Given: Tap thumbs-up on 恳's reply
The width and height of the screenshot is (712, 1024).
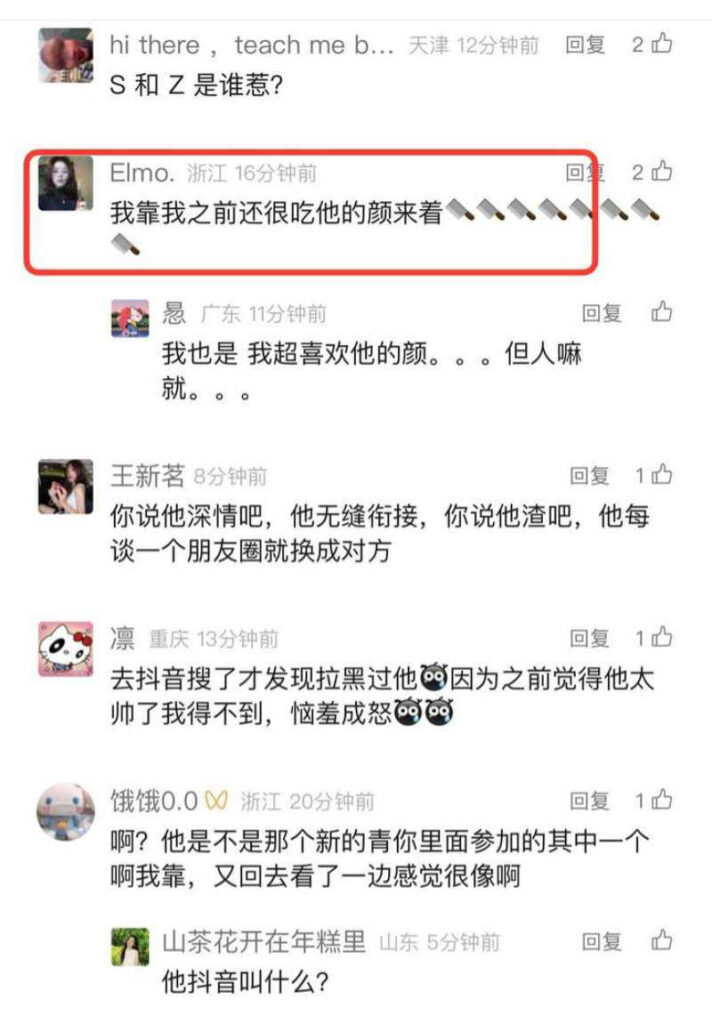Looking at the screenshot, I should [x=662, y=312].
